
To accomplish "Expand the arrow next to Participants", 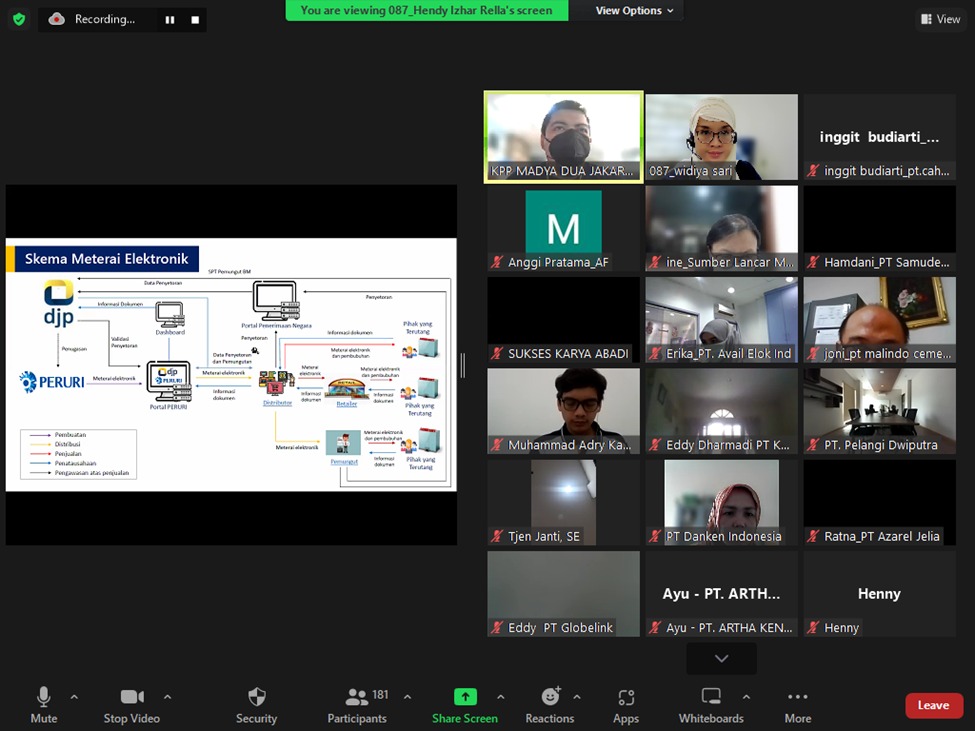I will point(407,697).
